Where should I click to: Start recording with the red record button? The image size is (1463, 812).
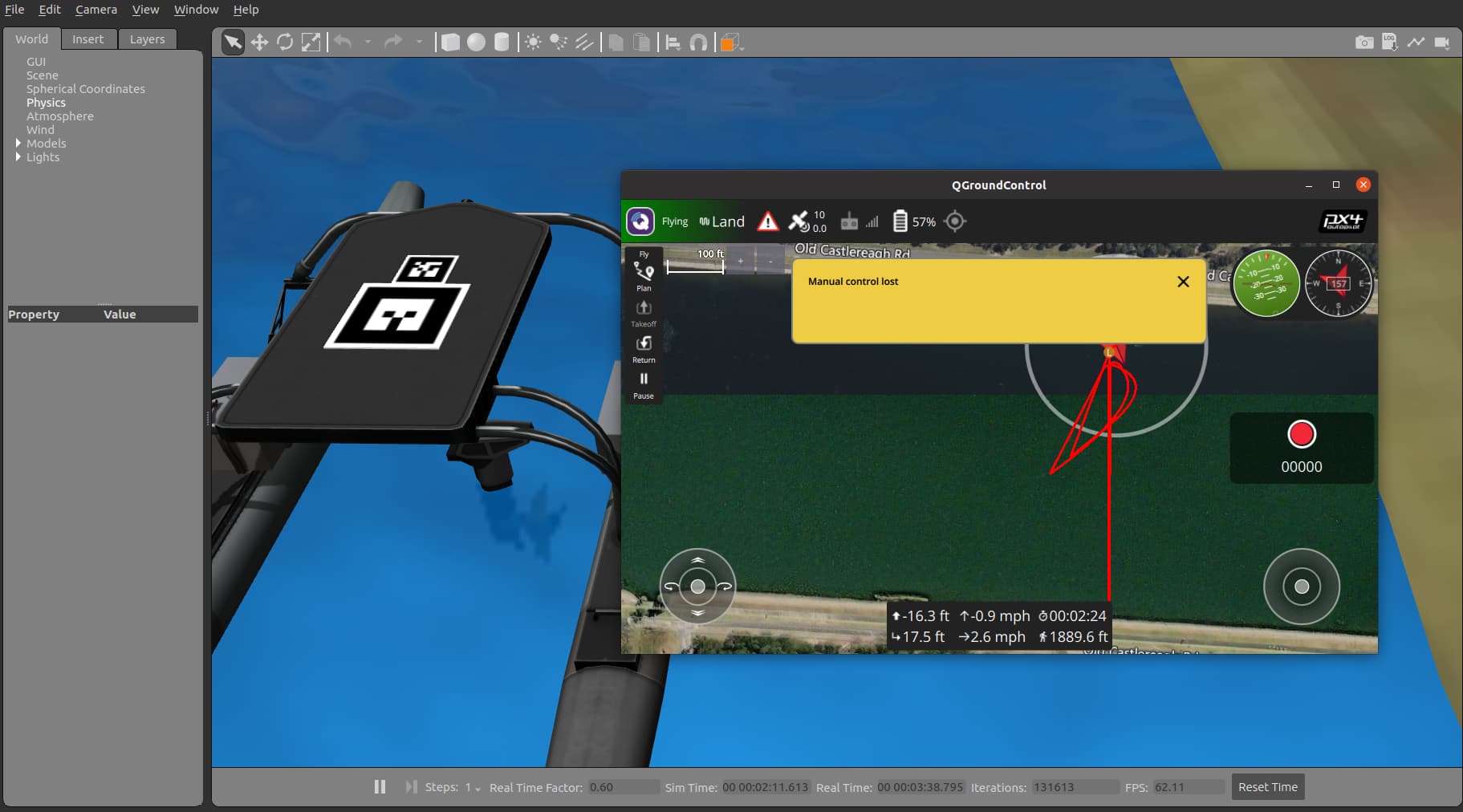(x=1302, y=434)
